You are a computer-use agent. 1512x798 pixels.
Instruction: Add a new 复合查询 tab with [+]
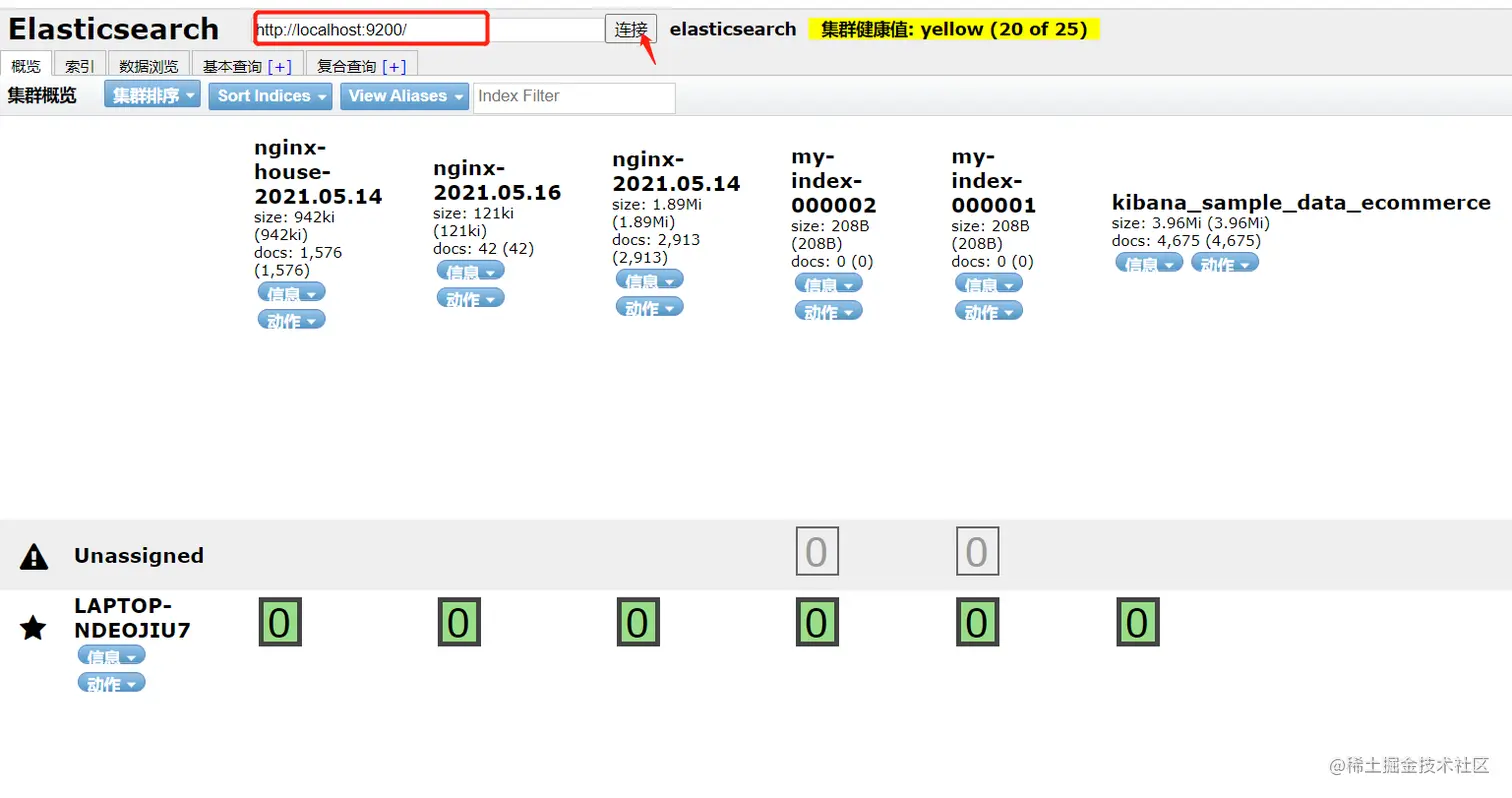coord(394,66)
